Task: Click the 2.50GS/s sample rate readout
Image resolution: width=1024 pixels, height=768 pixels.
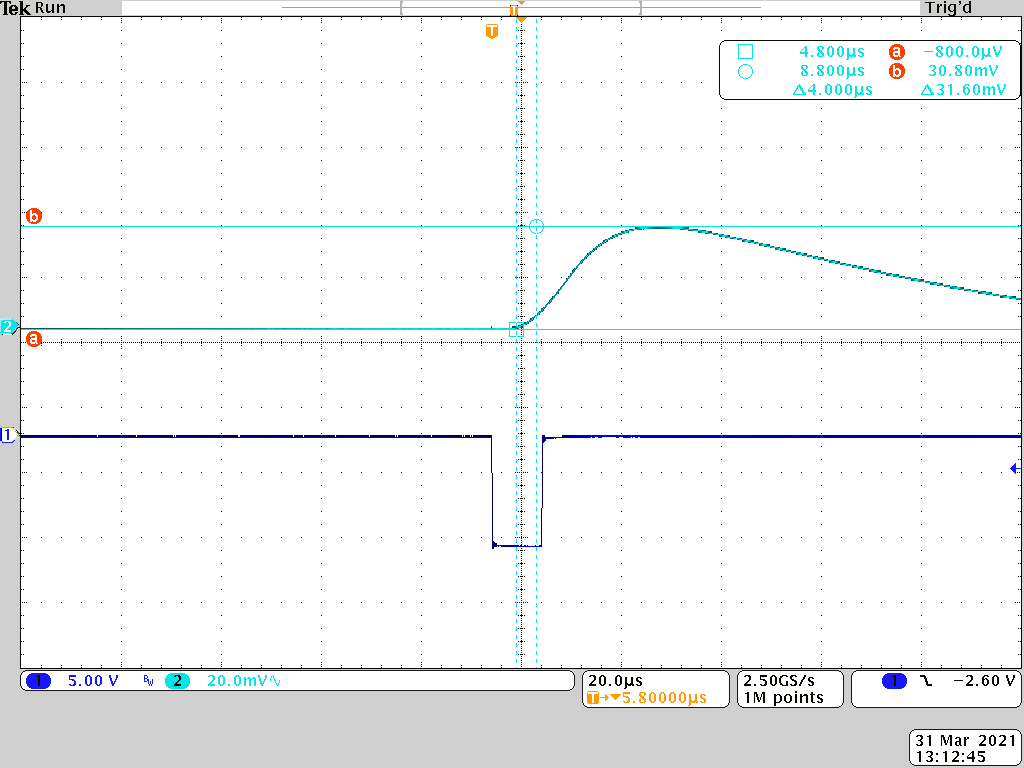Action: click(x=779, y=680)
